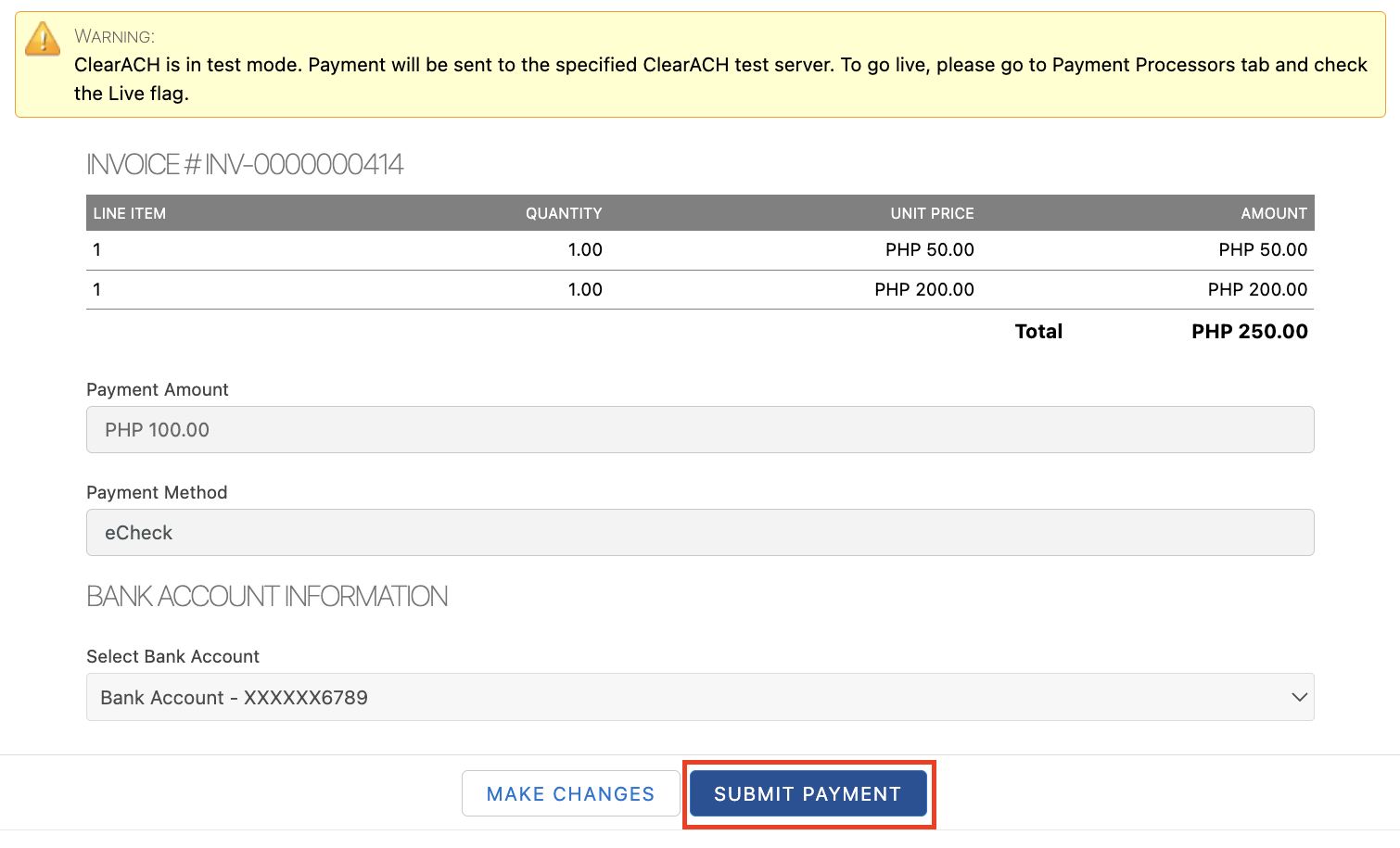Click the Select Bank Account label
The width and height of the screenshot is (1400, 848).
click(x=172, y=657)
